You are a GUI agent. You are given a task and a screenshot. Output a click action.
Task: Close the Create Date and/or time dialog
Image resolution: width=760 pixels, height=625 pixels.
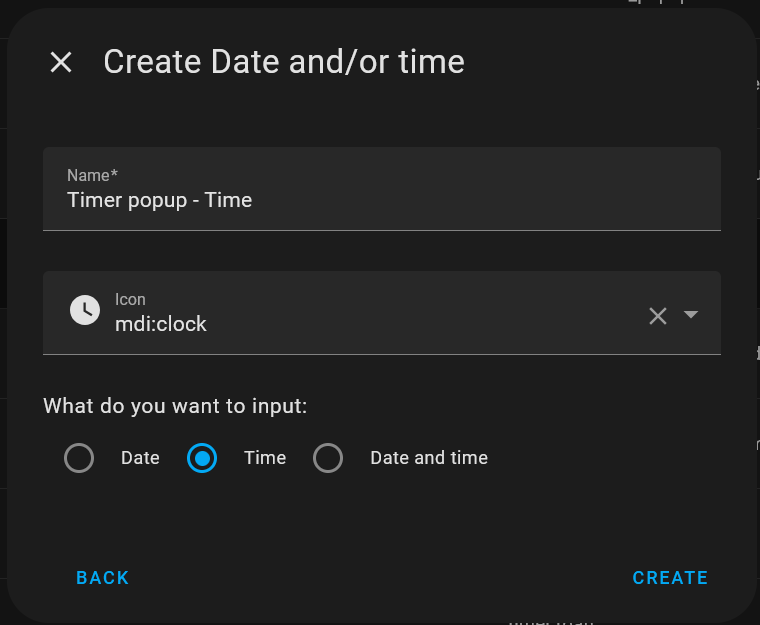tap(61, 62)
